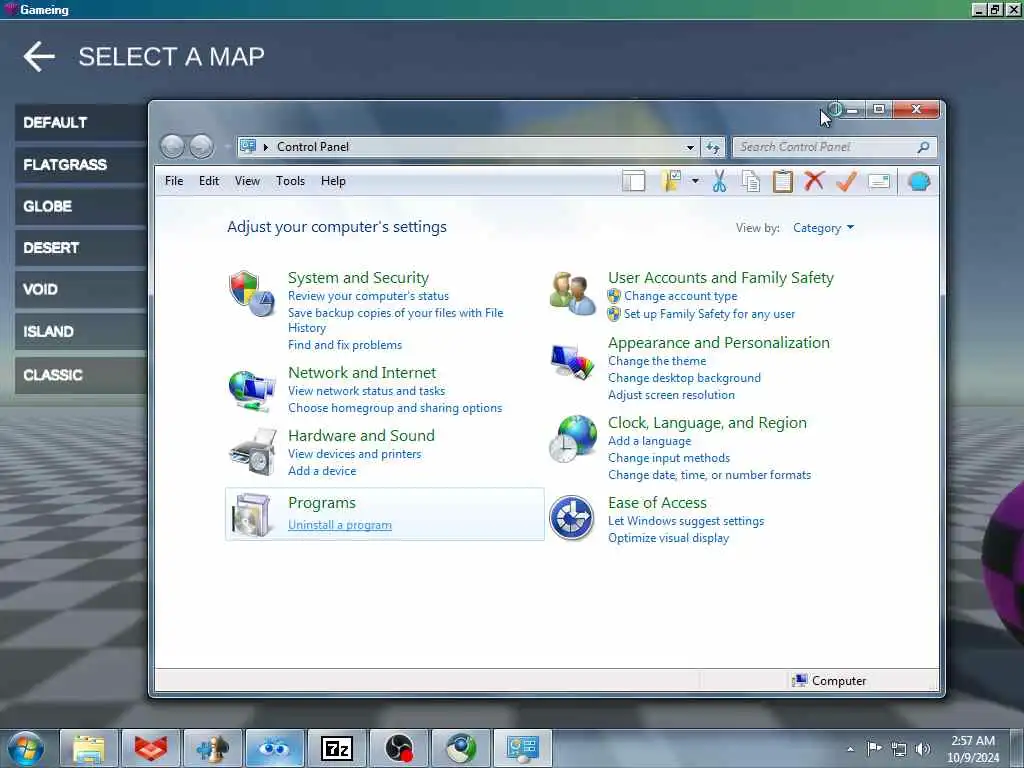Screen dimensions: 1024x768
Task: Click the Cut scissors toolbar icon
Action: [719, 181]
